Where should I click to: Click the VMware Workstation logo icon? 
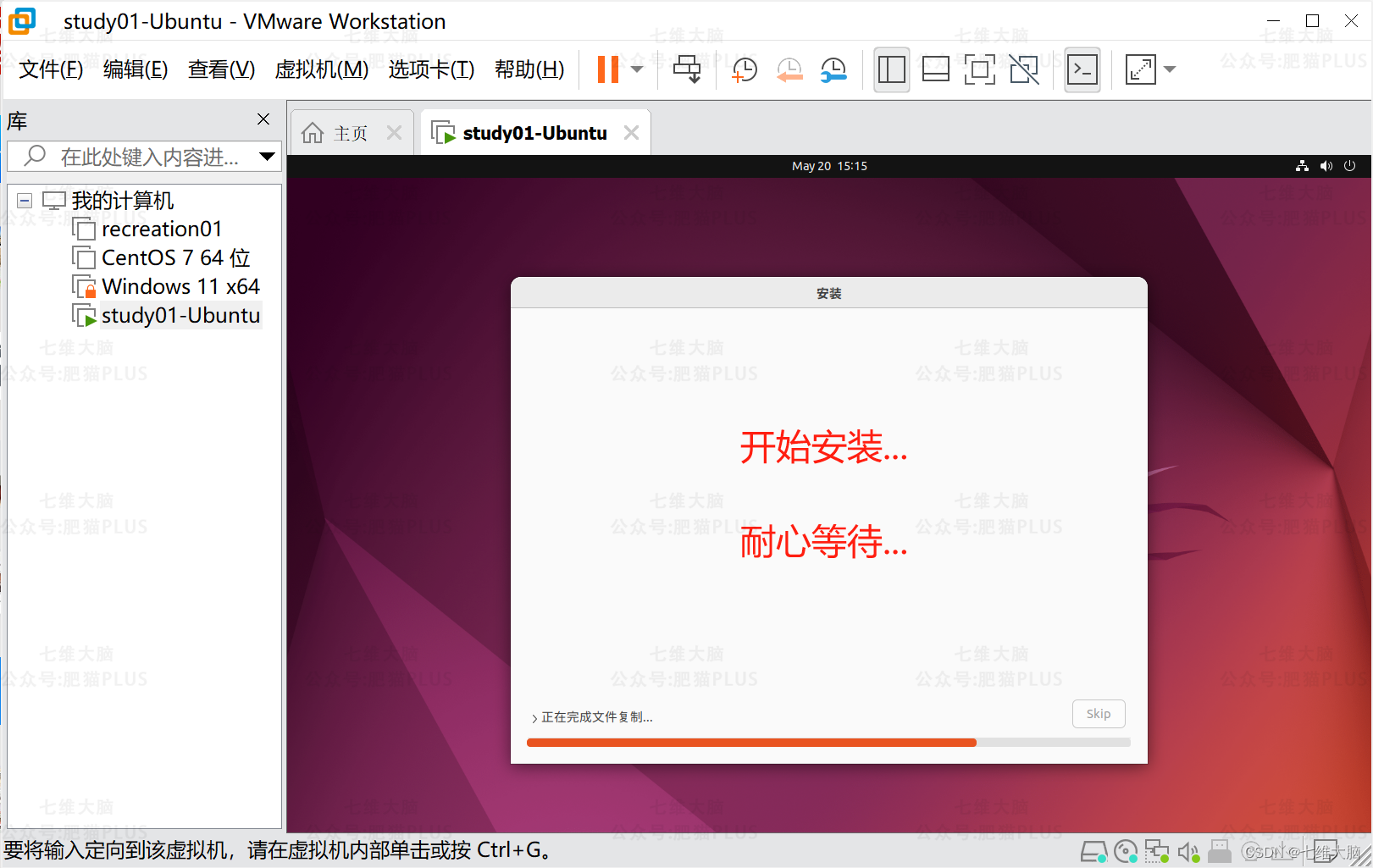pos(22,21)
